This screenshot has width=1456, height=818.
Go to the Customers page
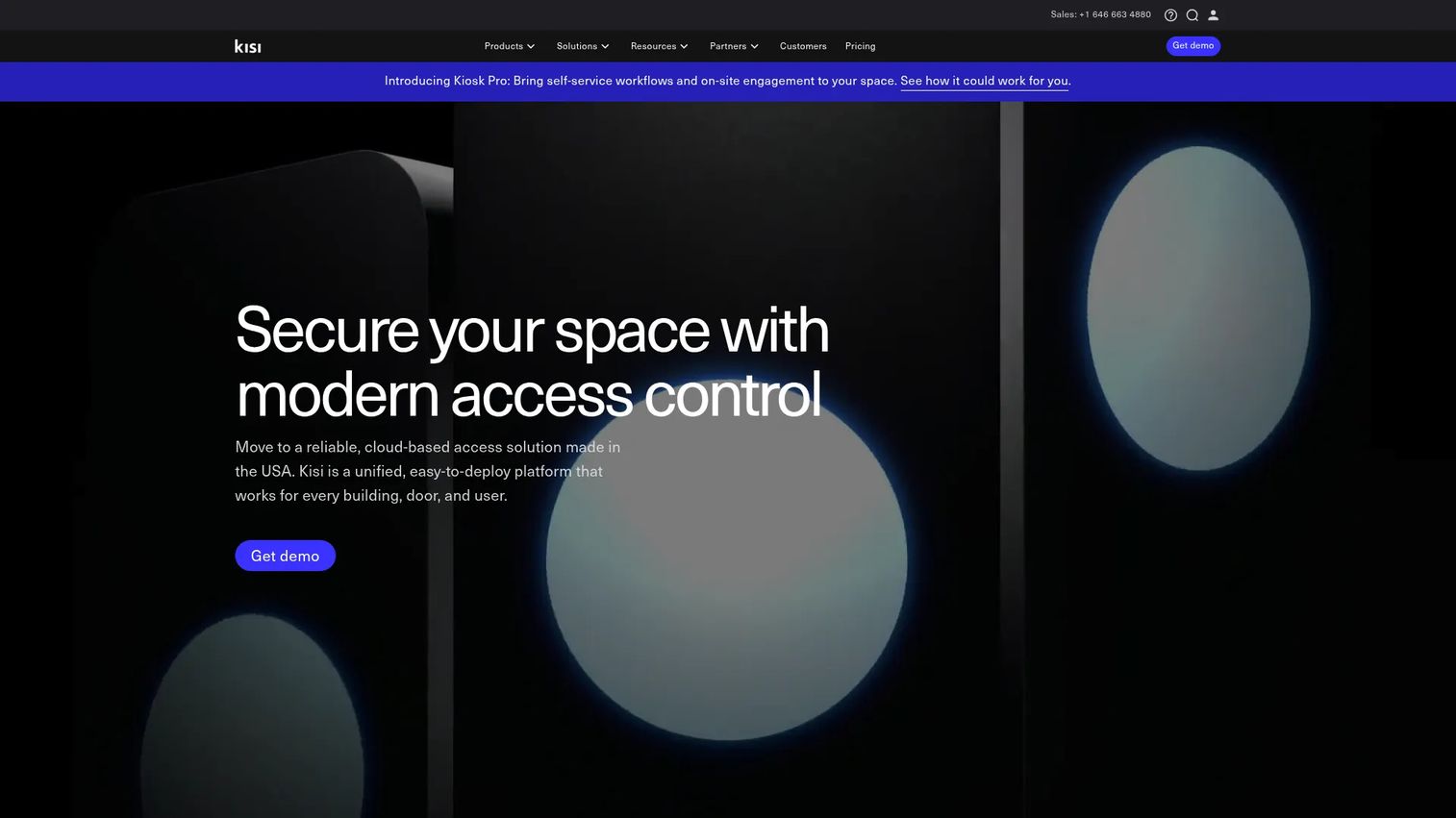[x=803, y=46]
